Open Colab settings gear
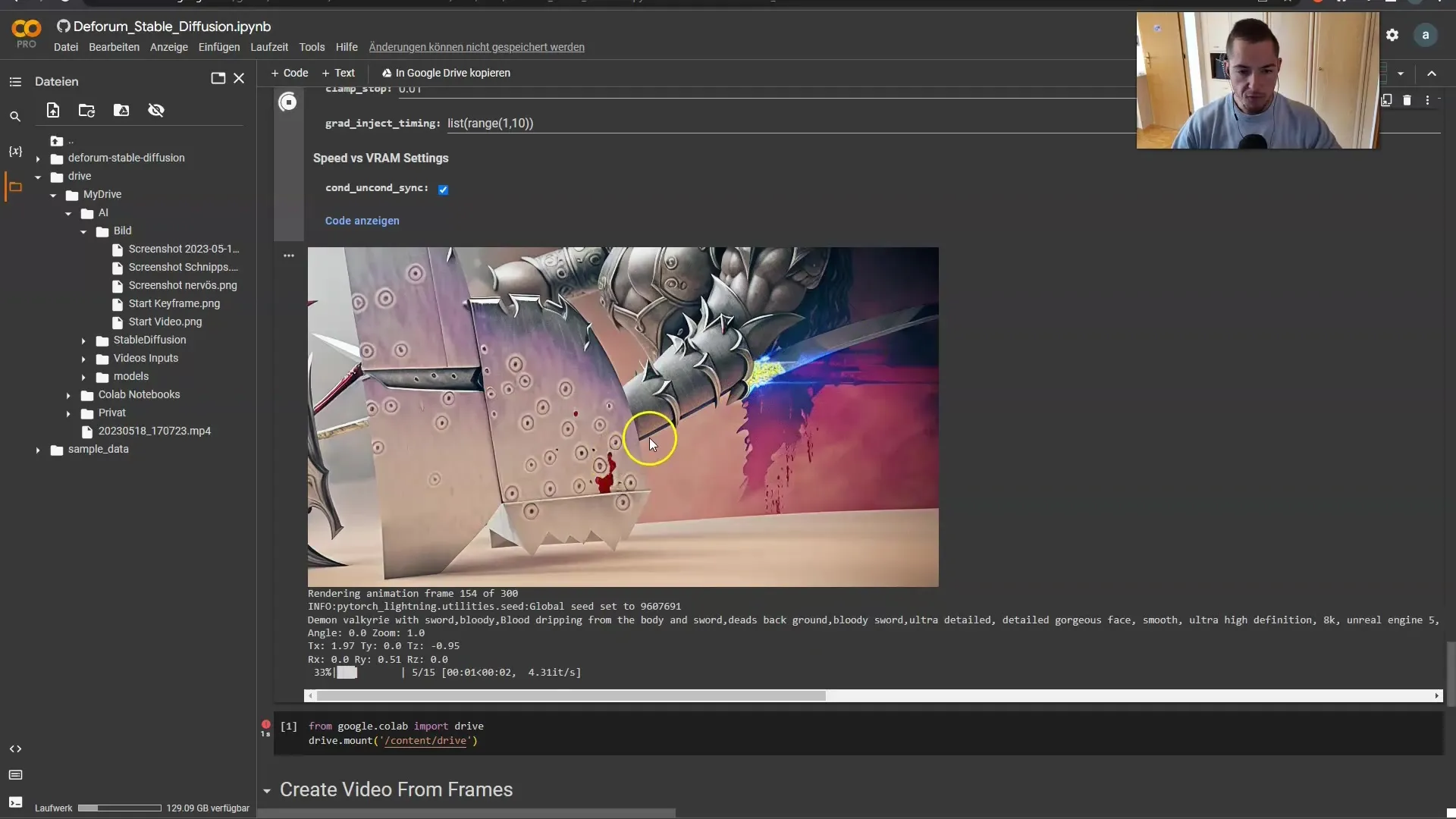The image size is (1456, 819). click(1392, 35)
